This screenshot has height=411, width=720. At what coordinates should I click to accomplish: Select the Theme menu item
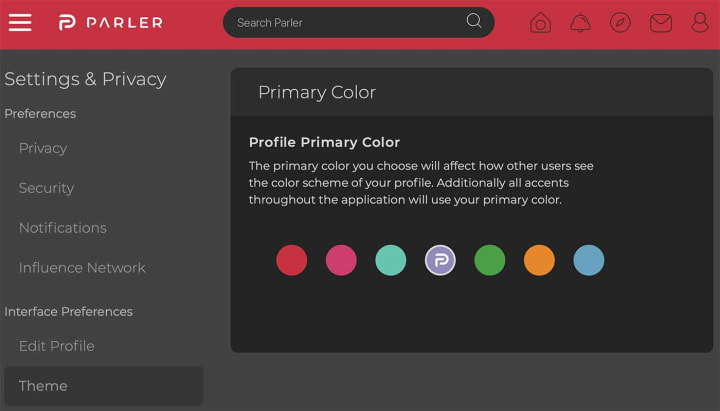pos(104,386)
